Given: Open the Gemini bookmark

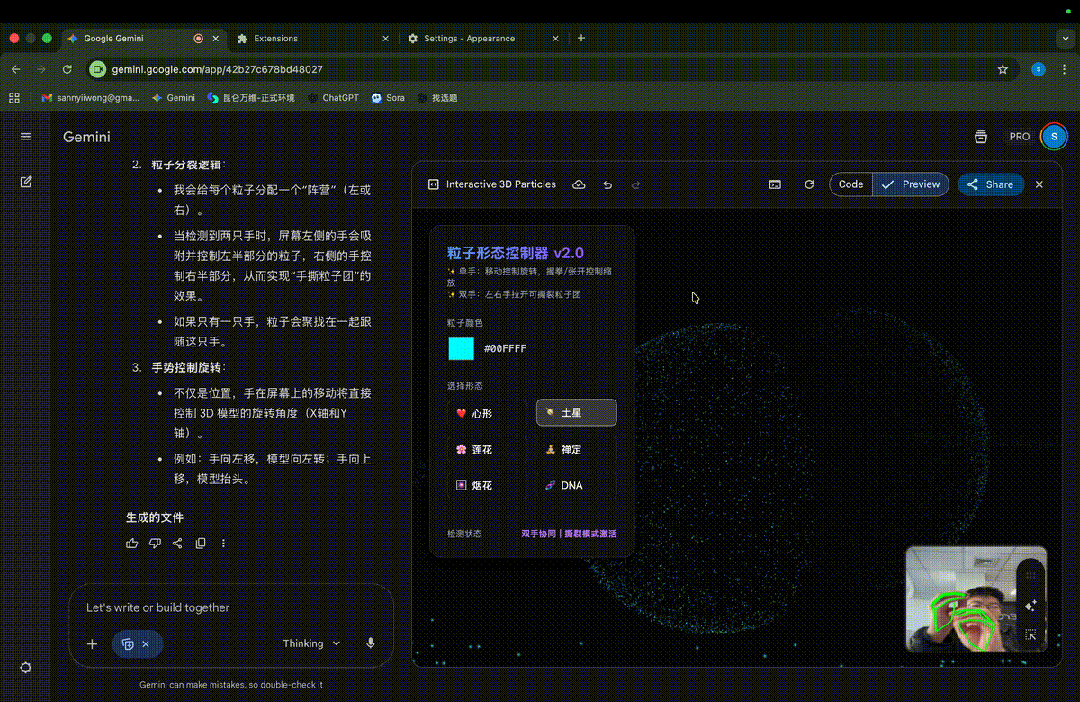Looking at the screenshot, I should pos(173,98).
